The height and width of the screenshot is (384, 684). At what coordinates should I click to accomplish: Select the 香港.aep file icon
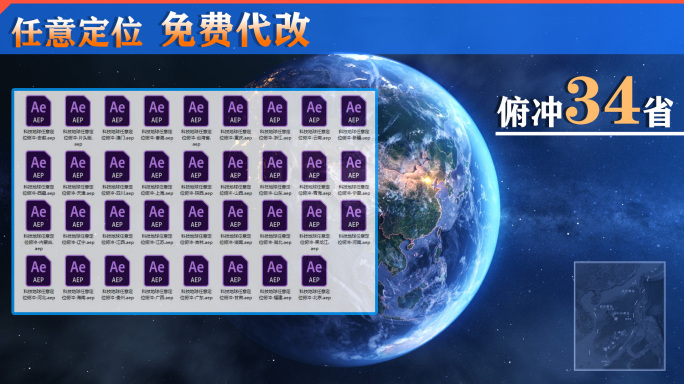pos(157,112)
